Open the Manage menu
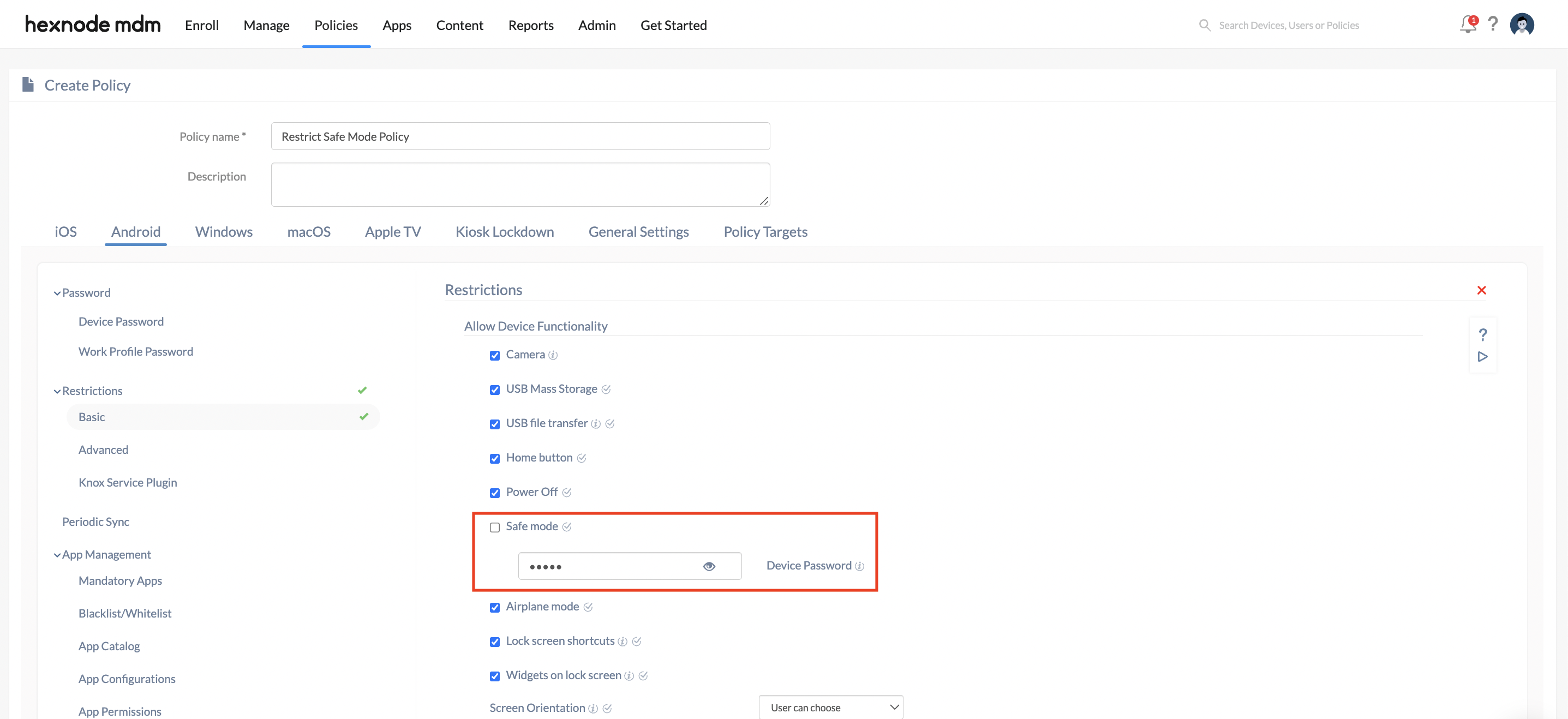 [266, 25]
